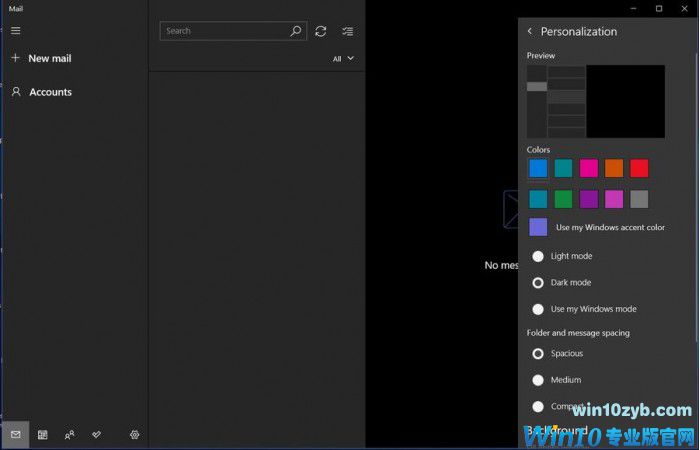Pick the red color swatch
Viewport: 700px width, 450px height.
point(639,168)
